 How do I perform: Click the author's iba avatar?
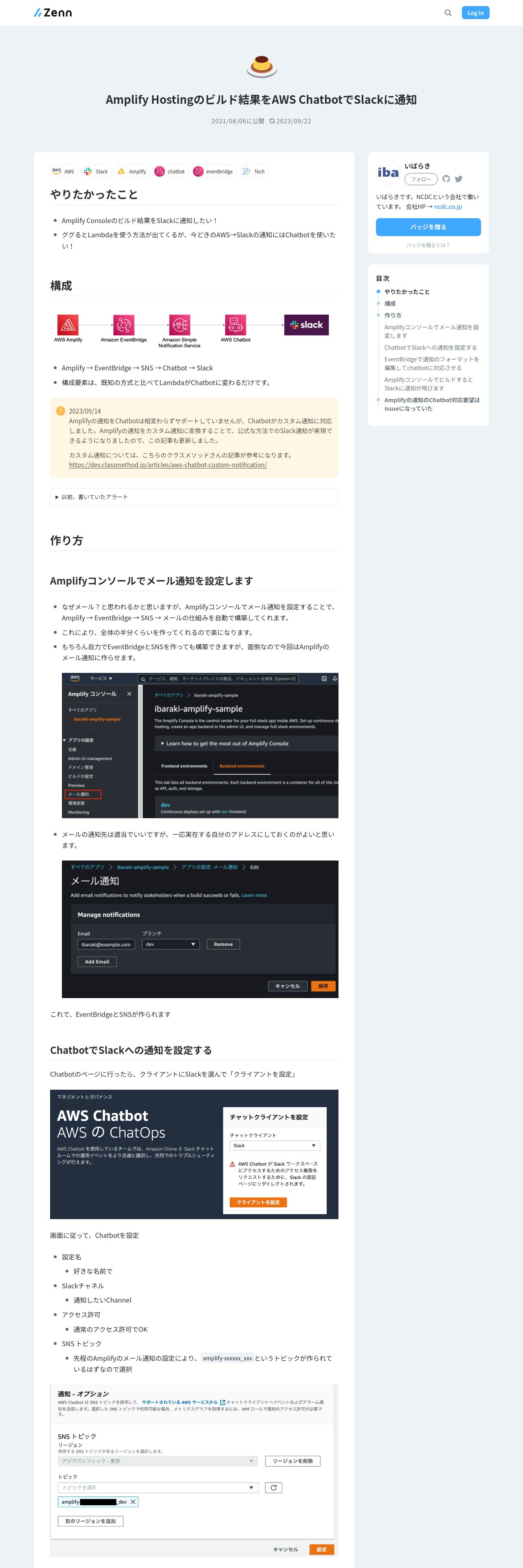tap(388, 173)
